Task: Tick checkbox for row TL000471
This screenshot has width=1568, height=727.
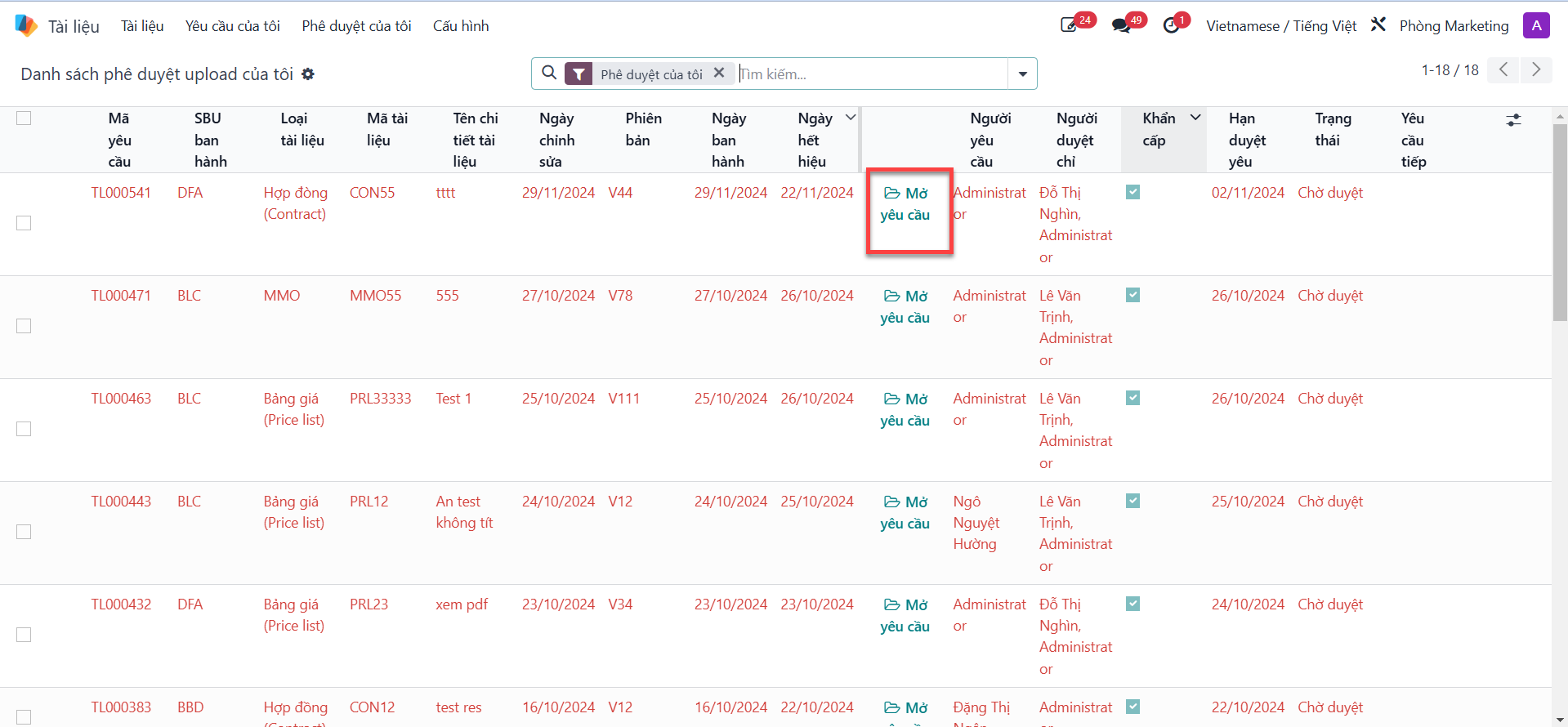Action: [24, 326]
